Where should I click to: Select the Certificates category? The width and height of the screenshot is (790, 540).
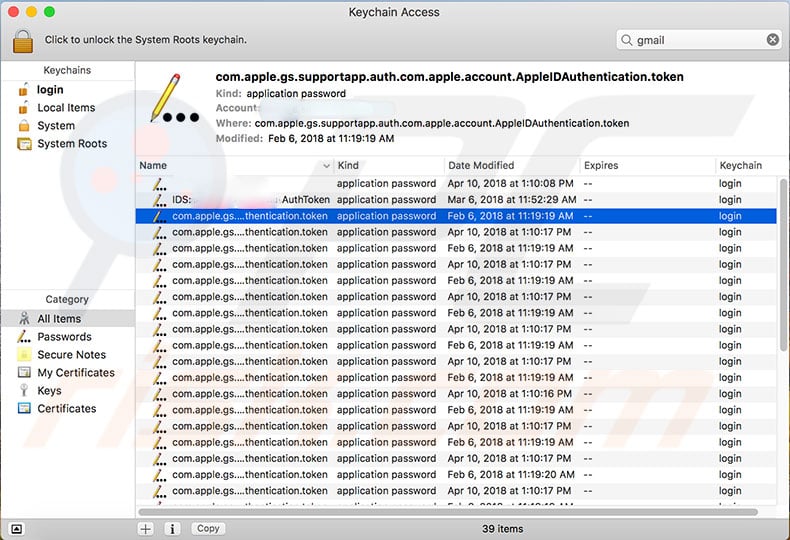point(67,409)
